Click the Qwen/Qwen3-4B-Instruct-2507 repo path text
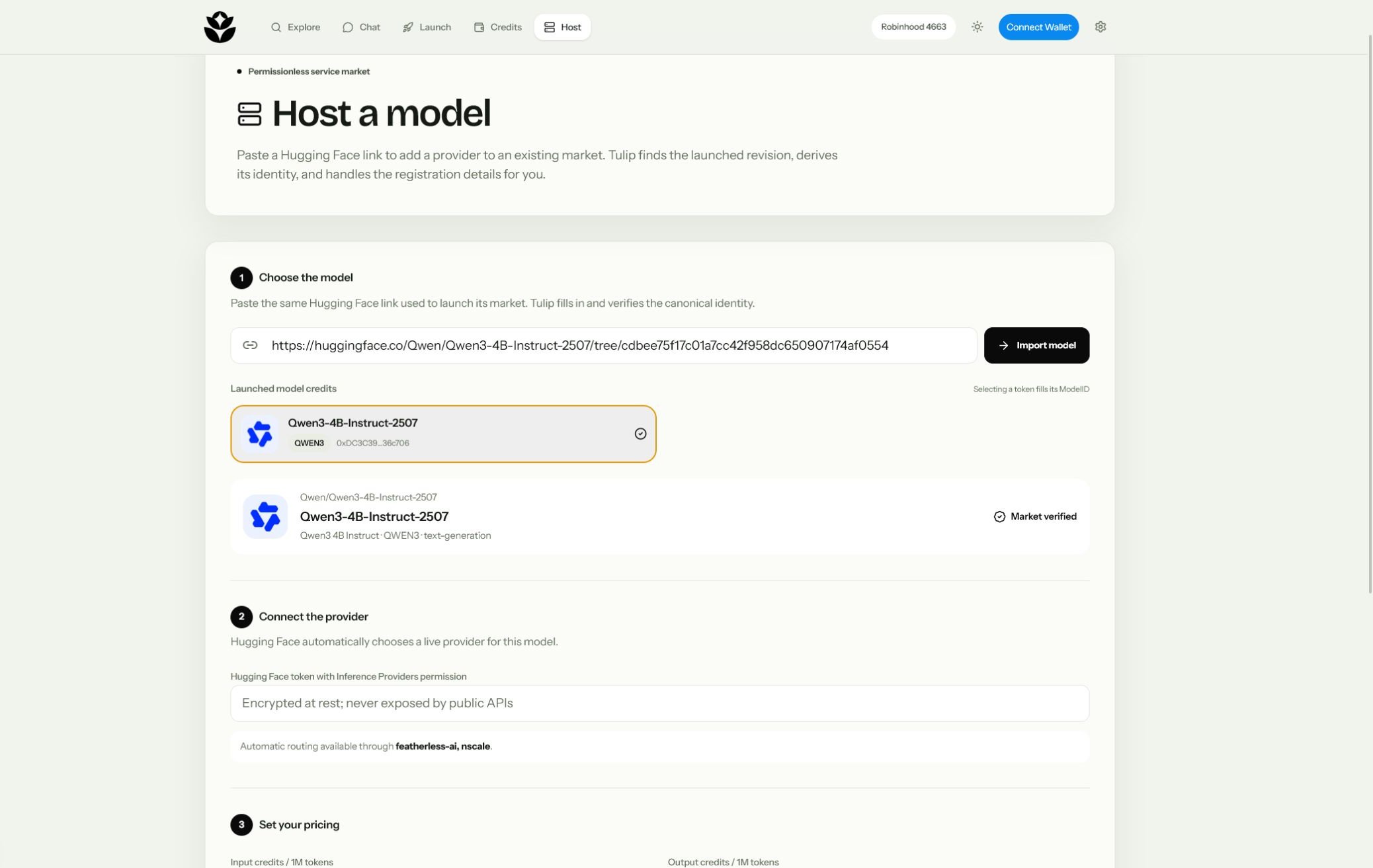The image size is (1373, 868). [368, 497]
